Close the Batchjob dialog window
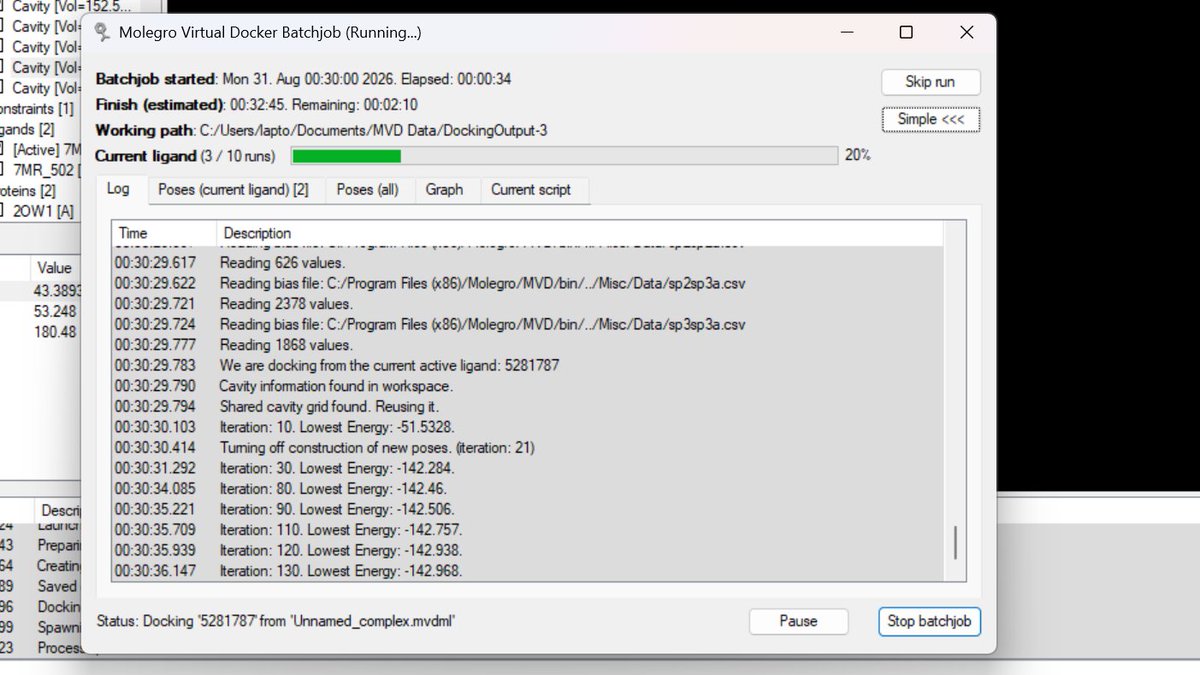 point(966,33)
